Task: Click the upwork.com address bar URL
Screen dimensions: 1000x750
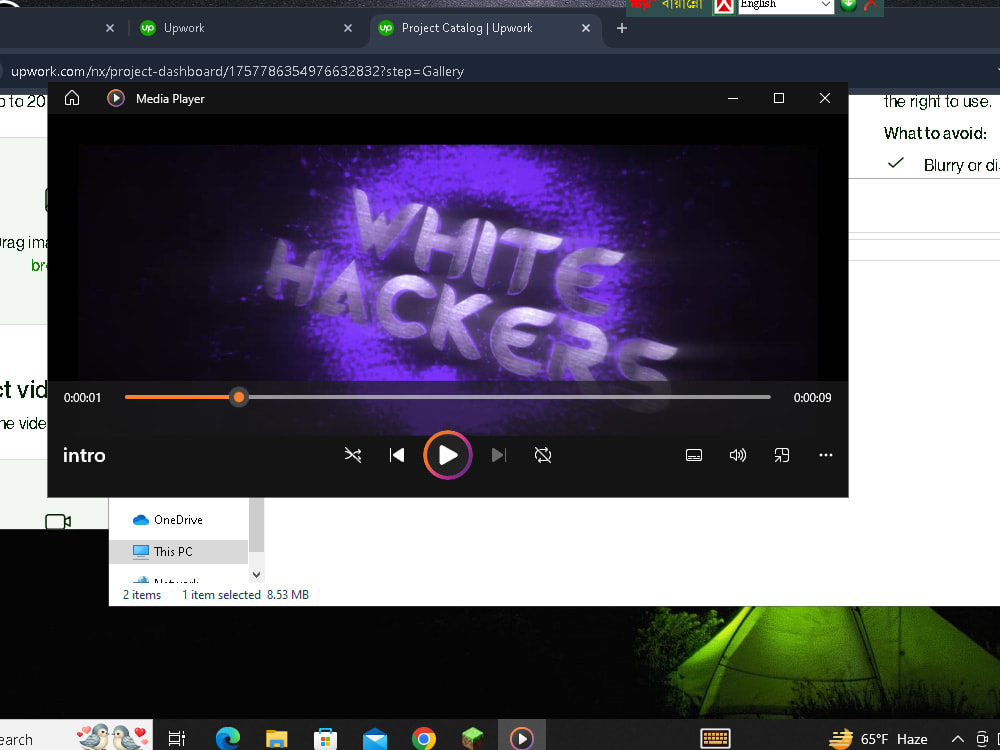Action: click(237, 71)
